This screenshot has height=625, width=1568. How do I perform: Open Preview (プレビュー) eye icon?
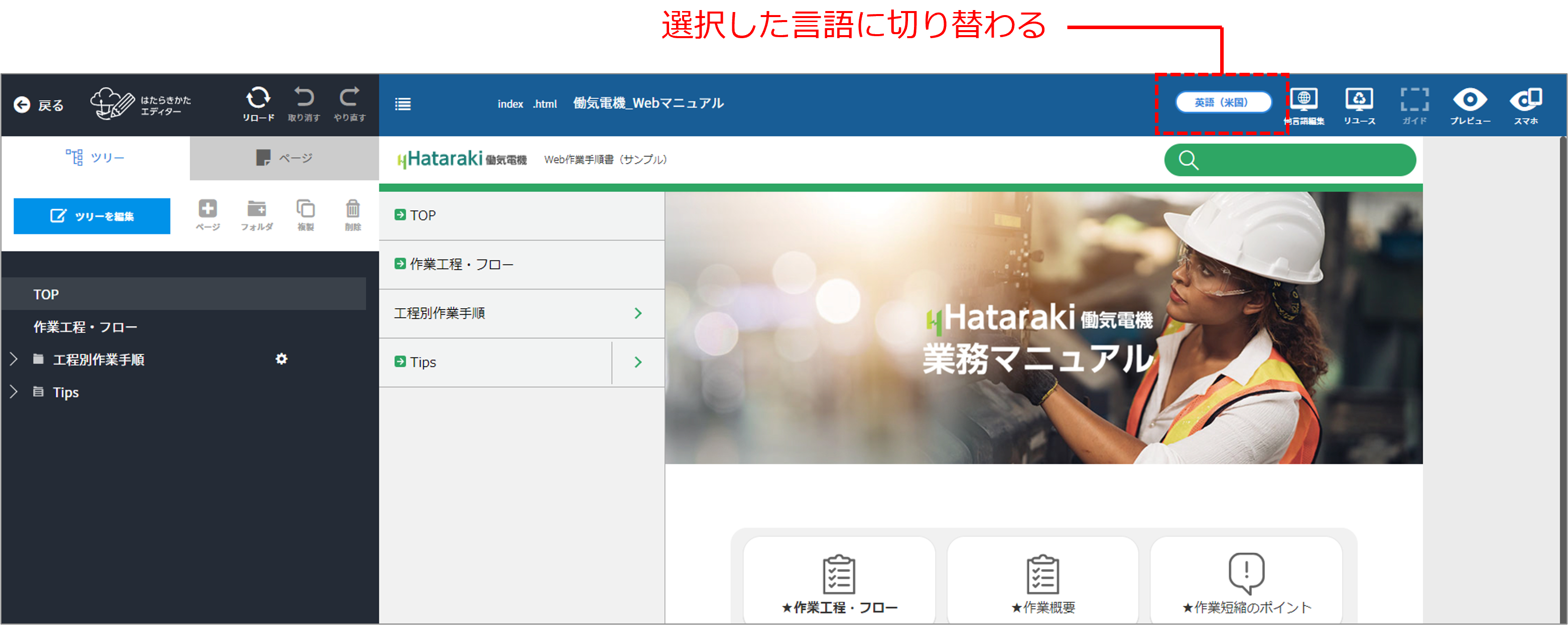(1470, 100)
